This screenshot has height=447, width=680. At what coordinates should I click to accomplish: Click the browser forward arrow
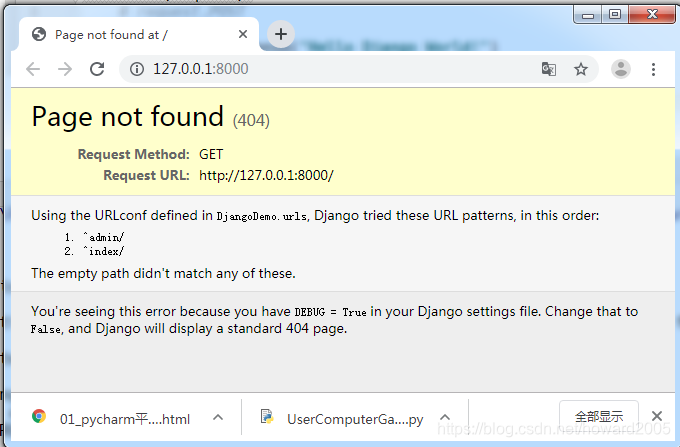pyautogui.click(x=65, y=69)
